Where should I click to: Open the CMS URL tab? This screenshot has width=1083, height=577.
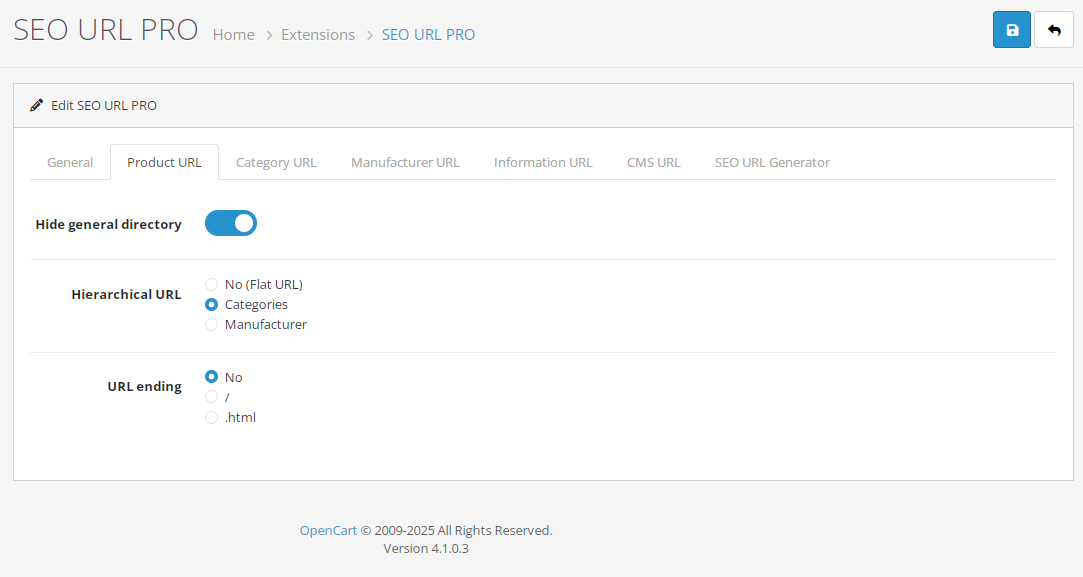(653, 162)
